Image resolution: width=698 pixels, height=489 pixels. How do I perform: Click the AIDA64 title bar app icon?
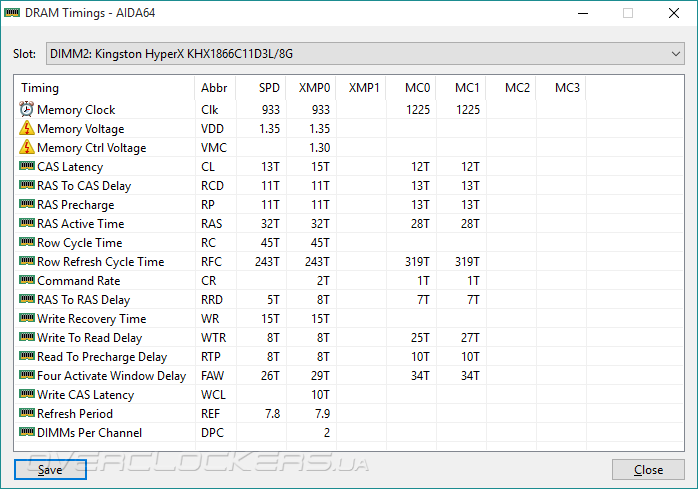13,13
